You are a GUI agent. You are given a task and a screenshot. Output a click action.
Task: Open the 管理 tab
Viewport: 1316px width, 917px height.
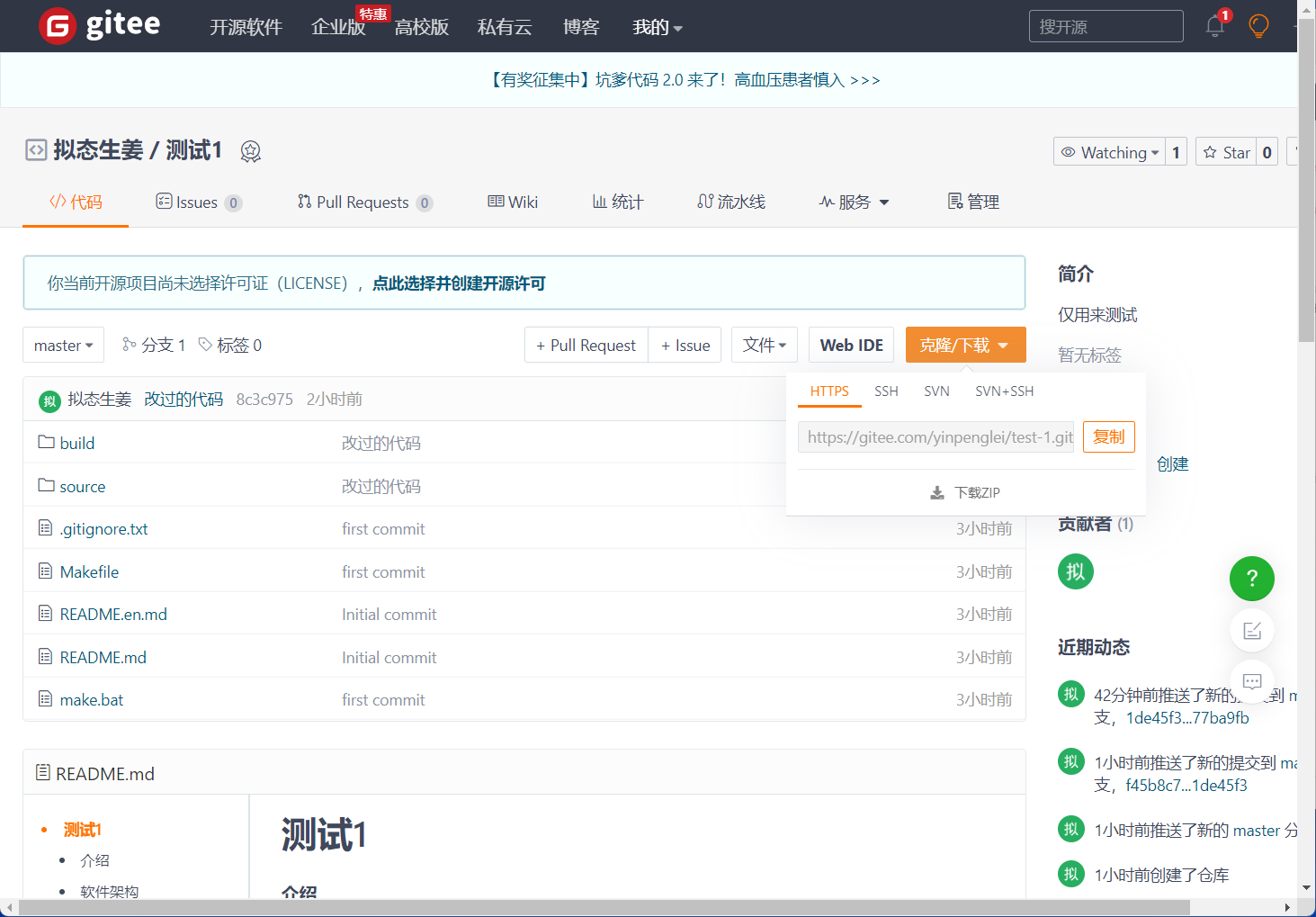pos(973,202)
